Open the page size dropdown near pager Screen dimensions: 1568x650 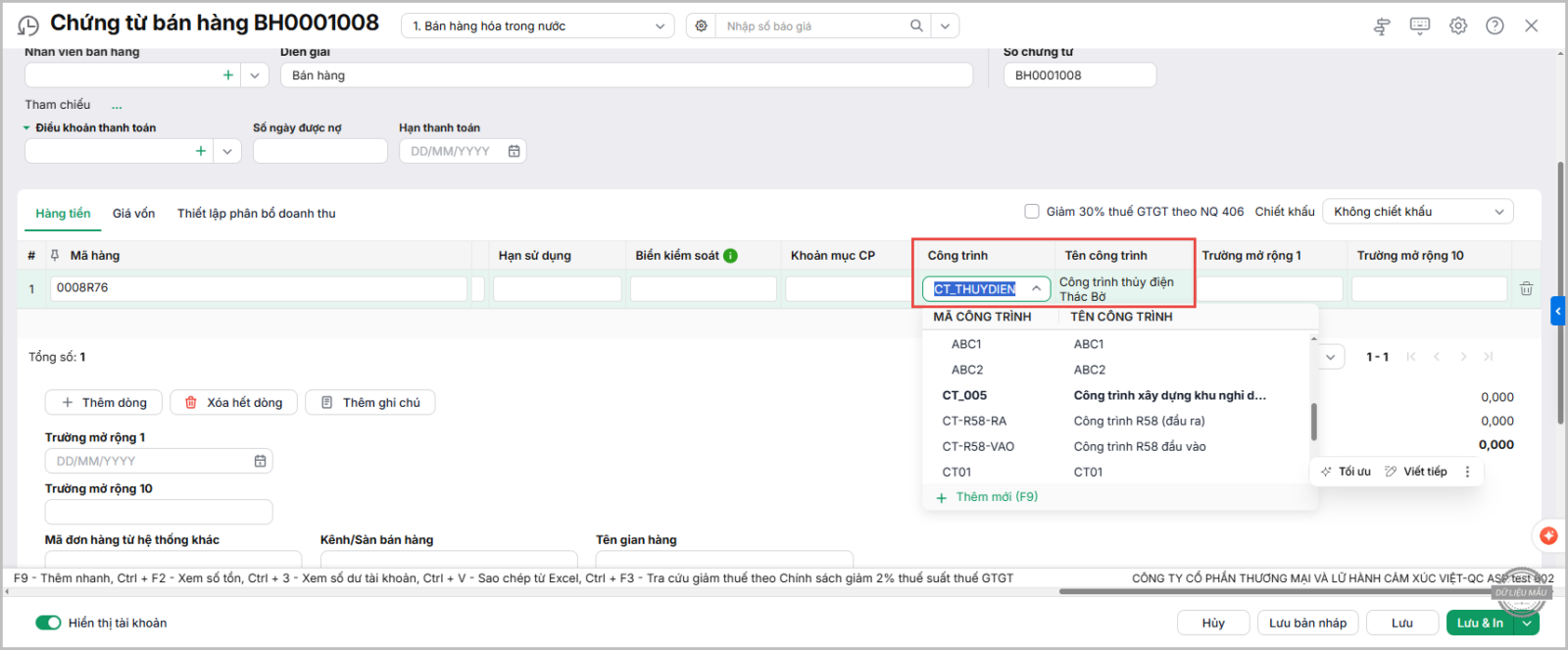pos(1330,357)
